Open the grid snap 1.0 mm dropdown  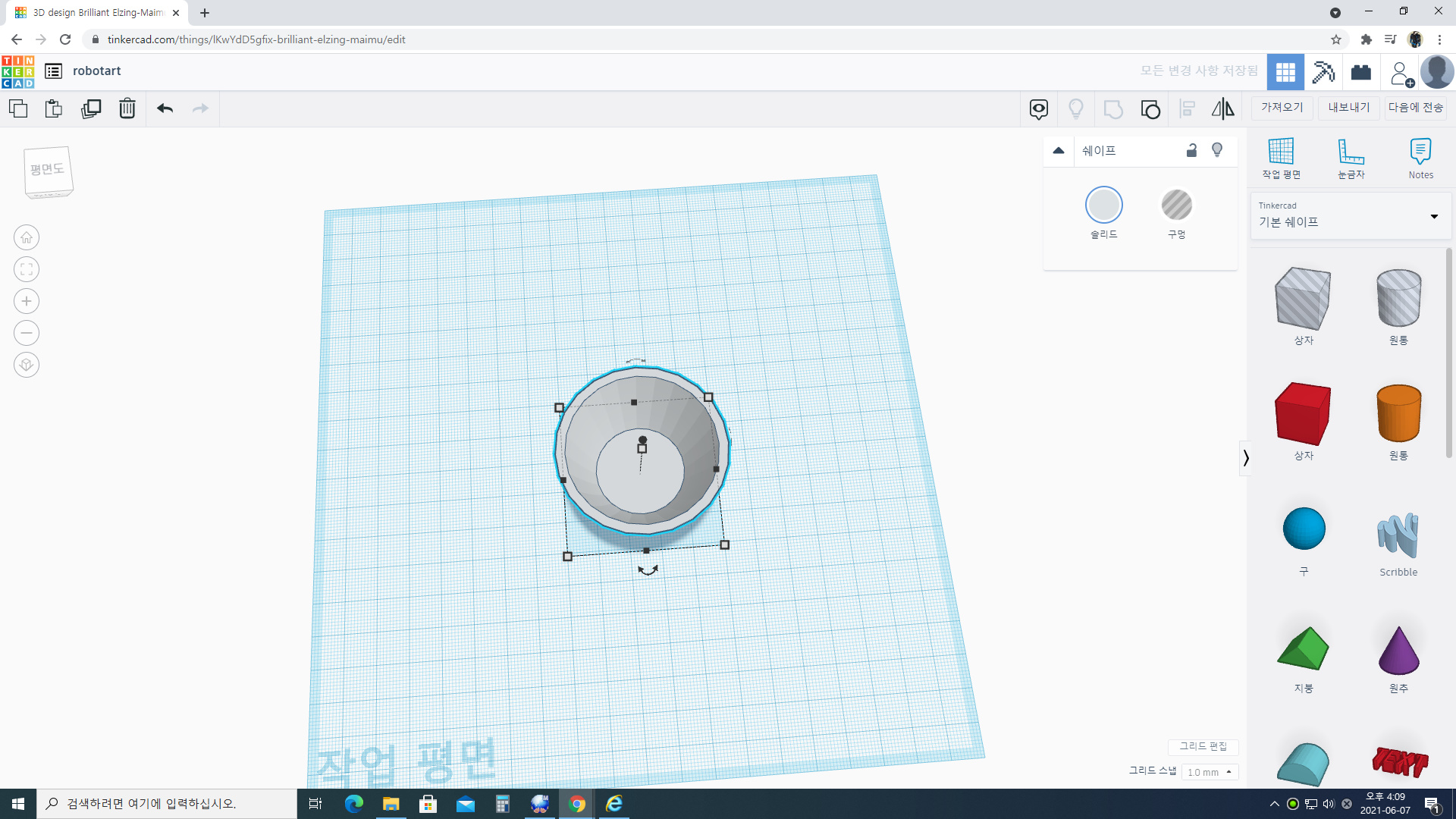[1210, 772]
